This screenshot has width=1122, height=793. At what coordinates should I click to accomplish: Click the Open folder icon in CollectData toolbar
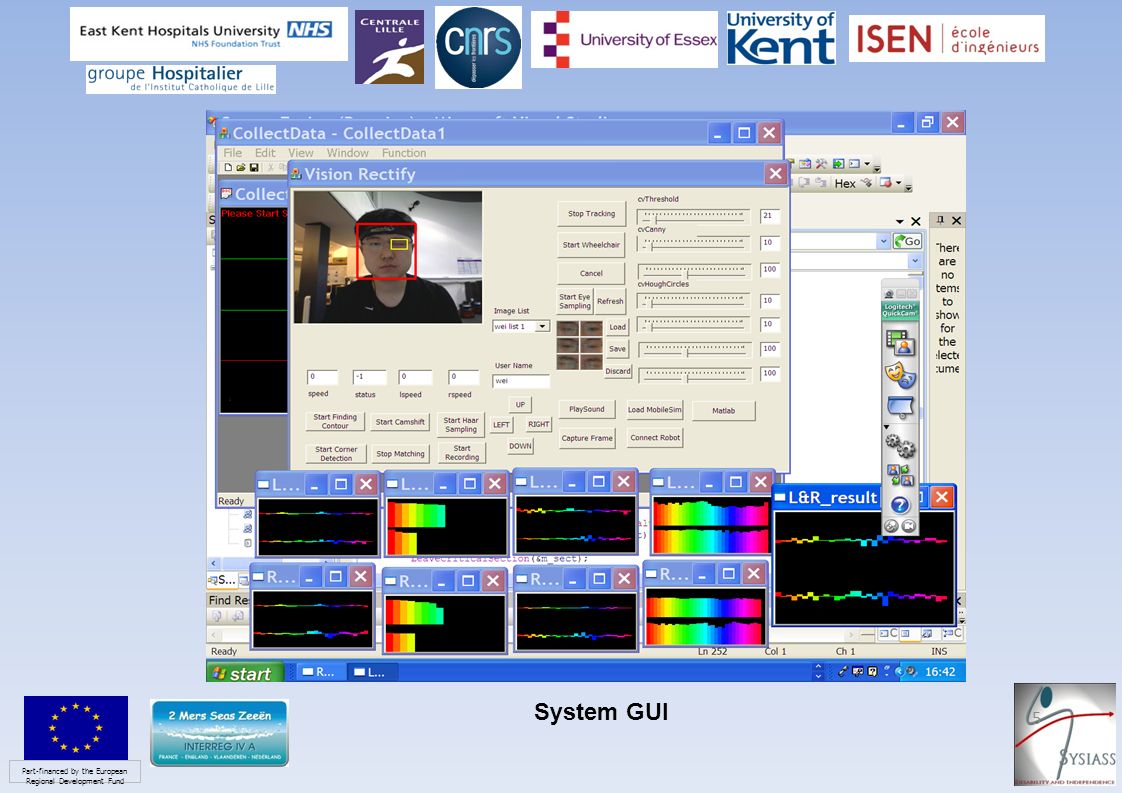240,167
